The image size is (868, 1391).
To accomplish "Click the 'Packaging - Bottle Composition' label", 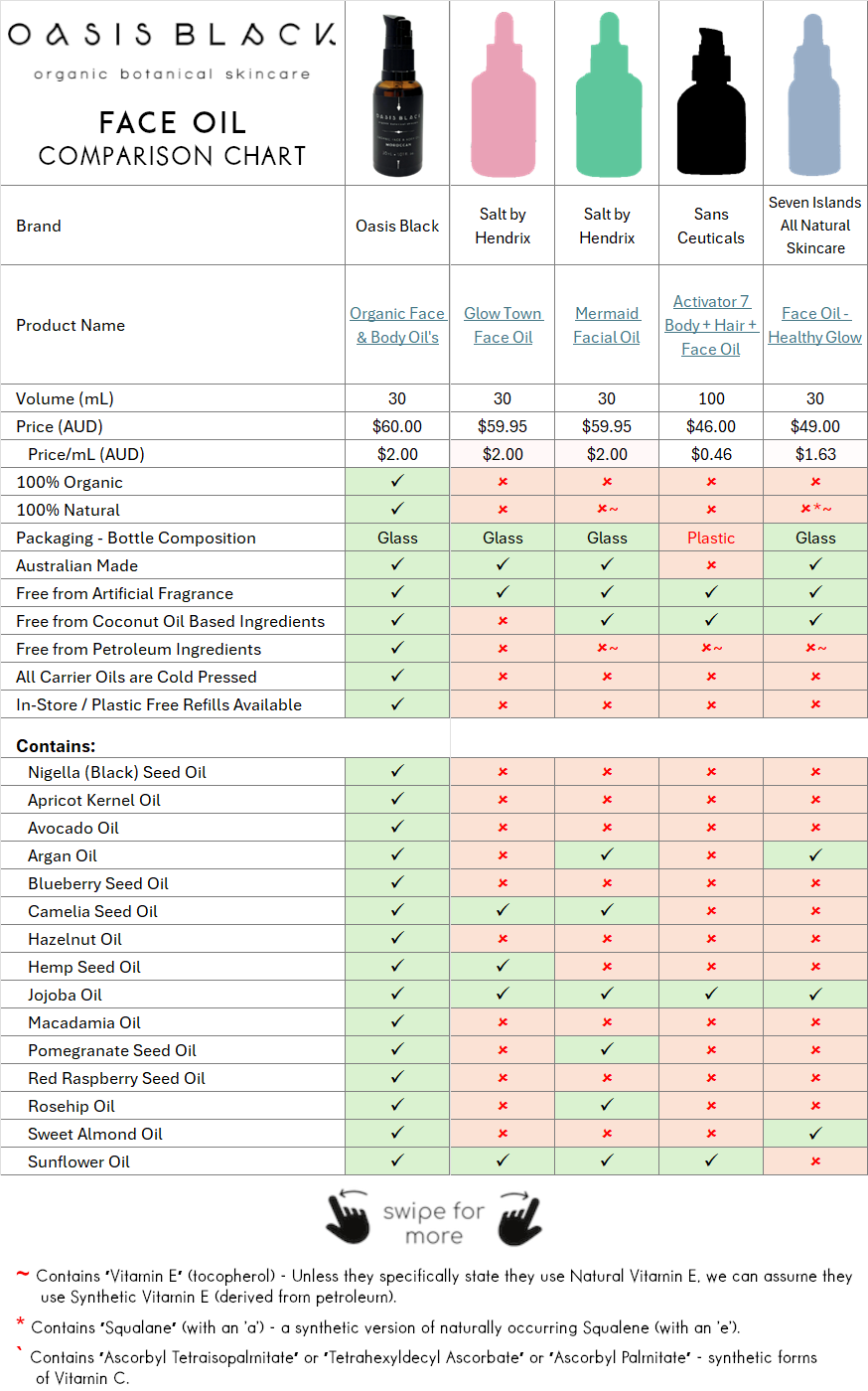I will click(x=136, y=538).
